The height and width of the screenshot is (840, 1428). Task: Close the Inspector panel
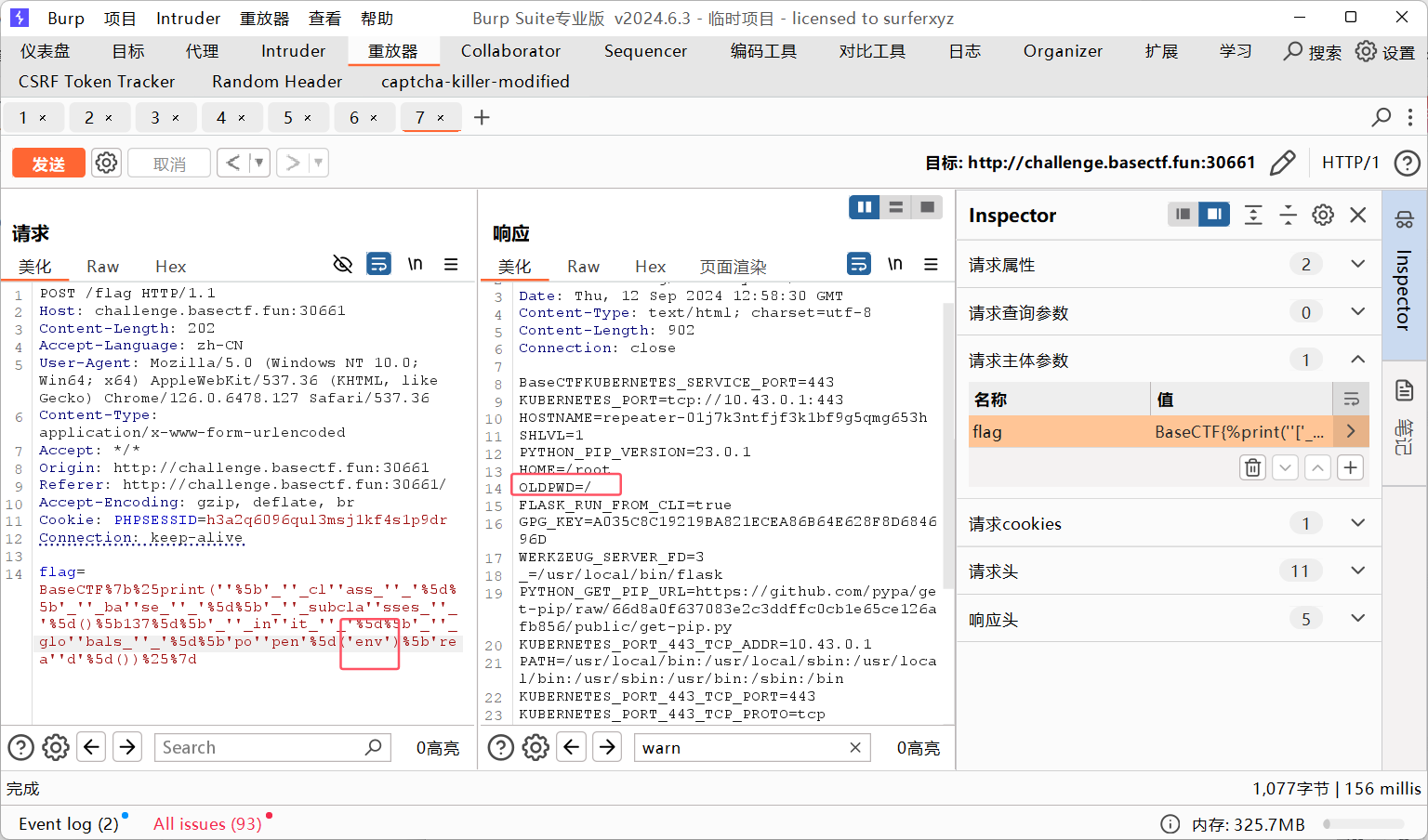[1358, 215]
